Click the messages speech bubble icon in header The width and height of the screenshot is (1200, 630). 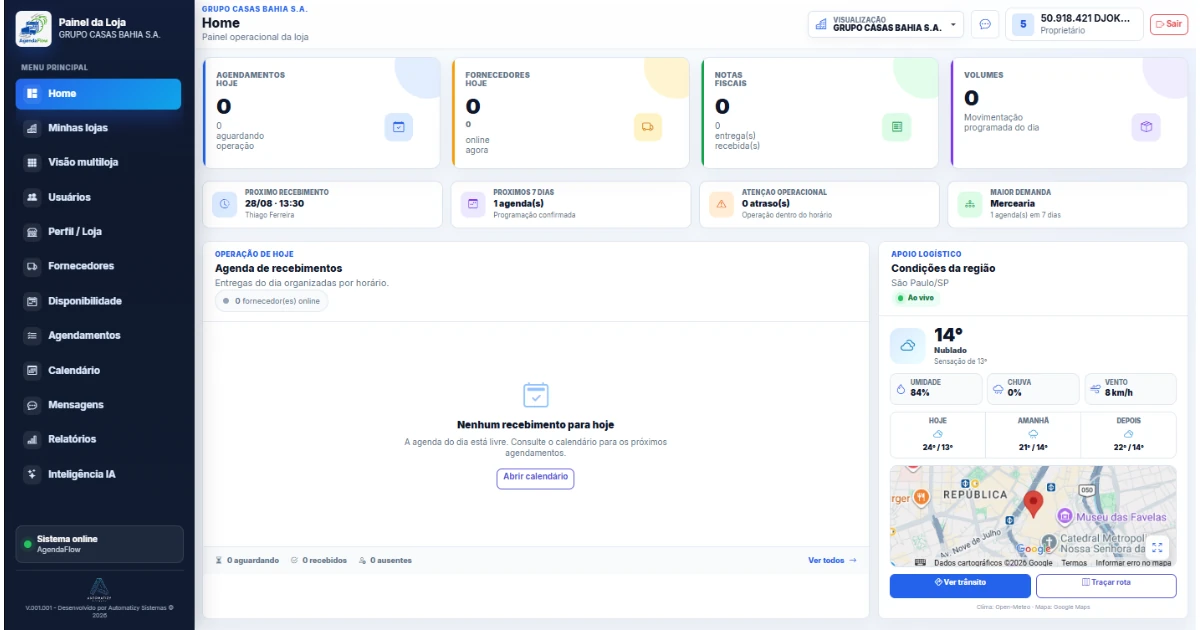click(x=985, y=24)
